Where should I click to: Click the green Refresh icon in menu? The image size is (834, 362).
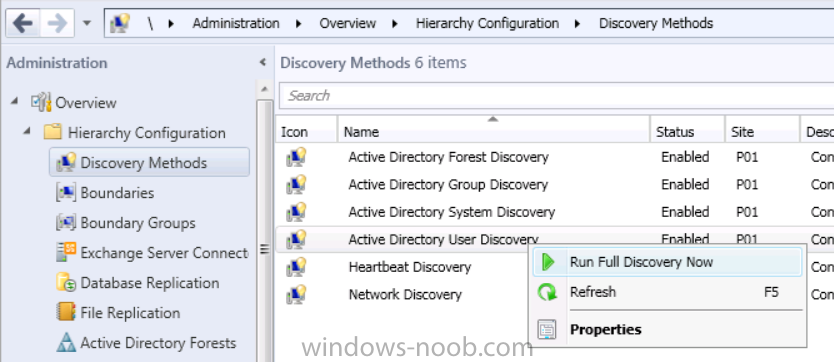click(x=548, y=292)
